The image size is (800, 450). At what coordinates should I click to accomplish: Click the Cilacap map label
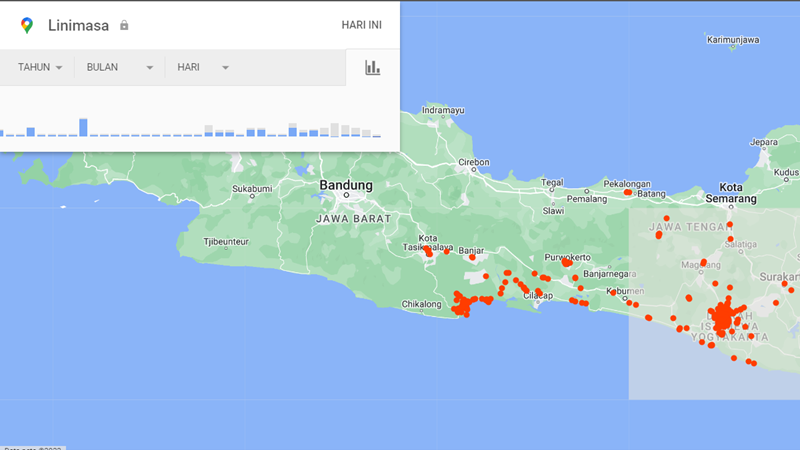[x=538, y=296]
